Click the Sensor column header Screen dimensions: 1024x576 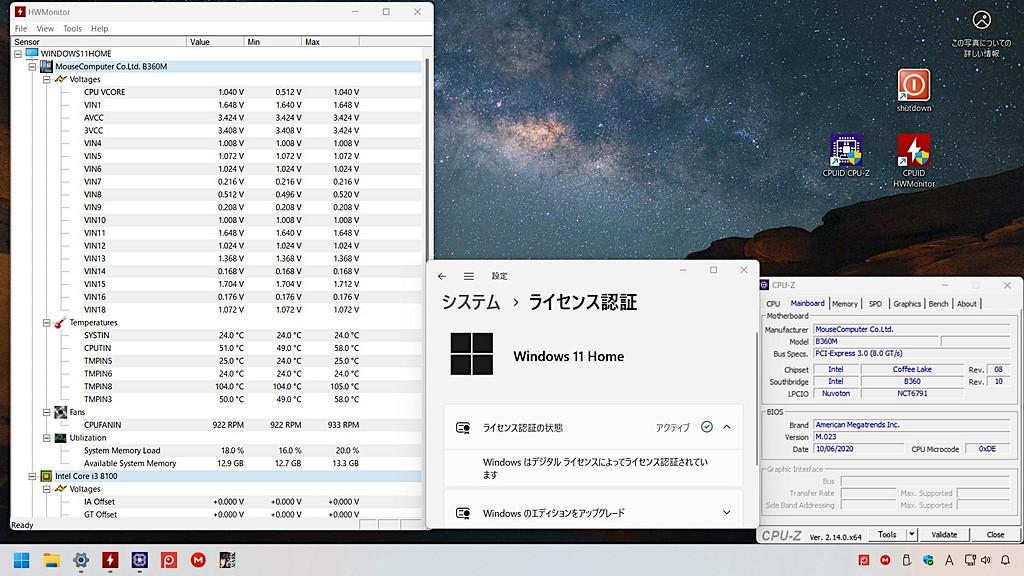tap(99, 42)
